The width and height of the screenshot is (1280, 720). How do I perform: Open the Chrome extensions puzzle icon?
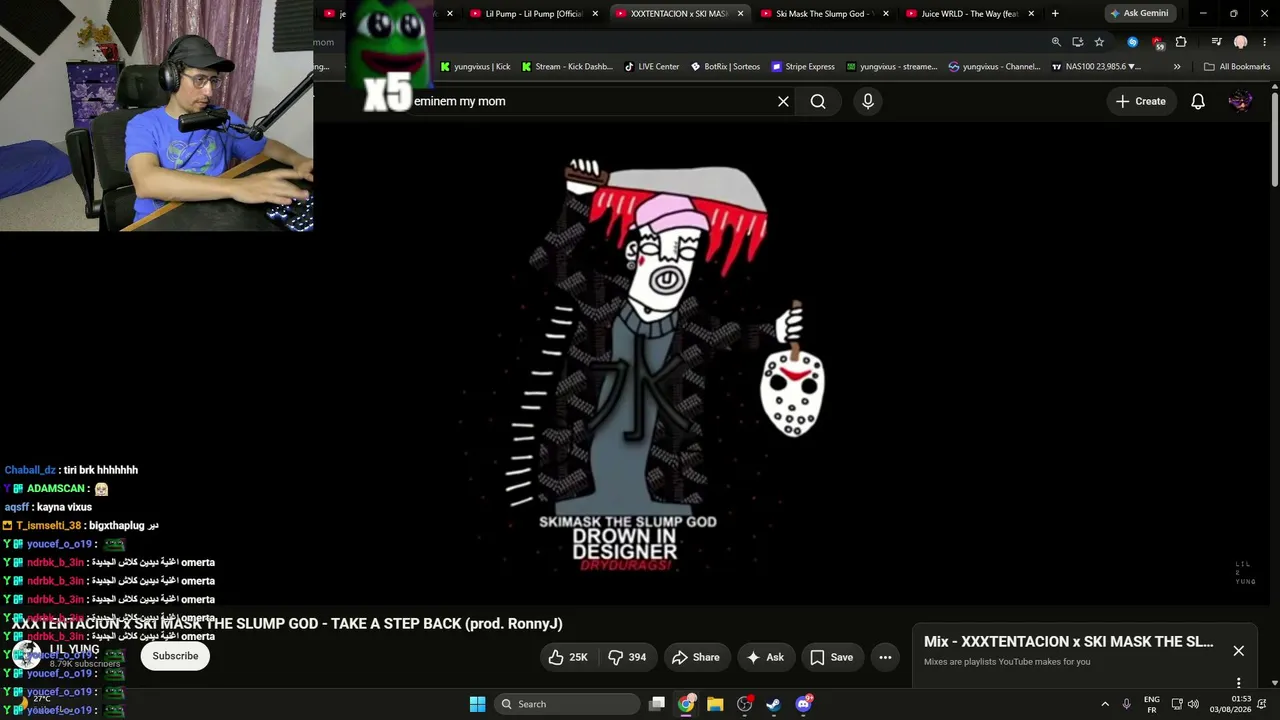pos(1181,42)
